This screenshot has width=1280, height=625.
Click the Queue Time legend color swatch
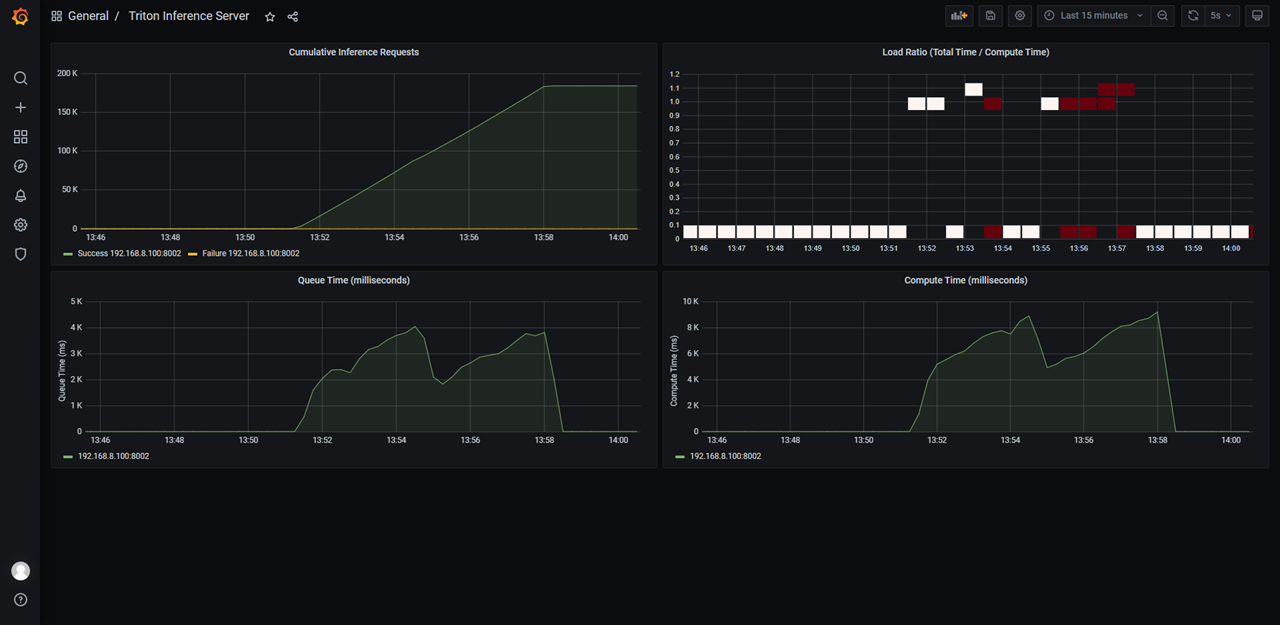(67, 456)
